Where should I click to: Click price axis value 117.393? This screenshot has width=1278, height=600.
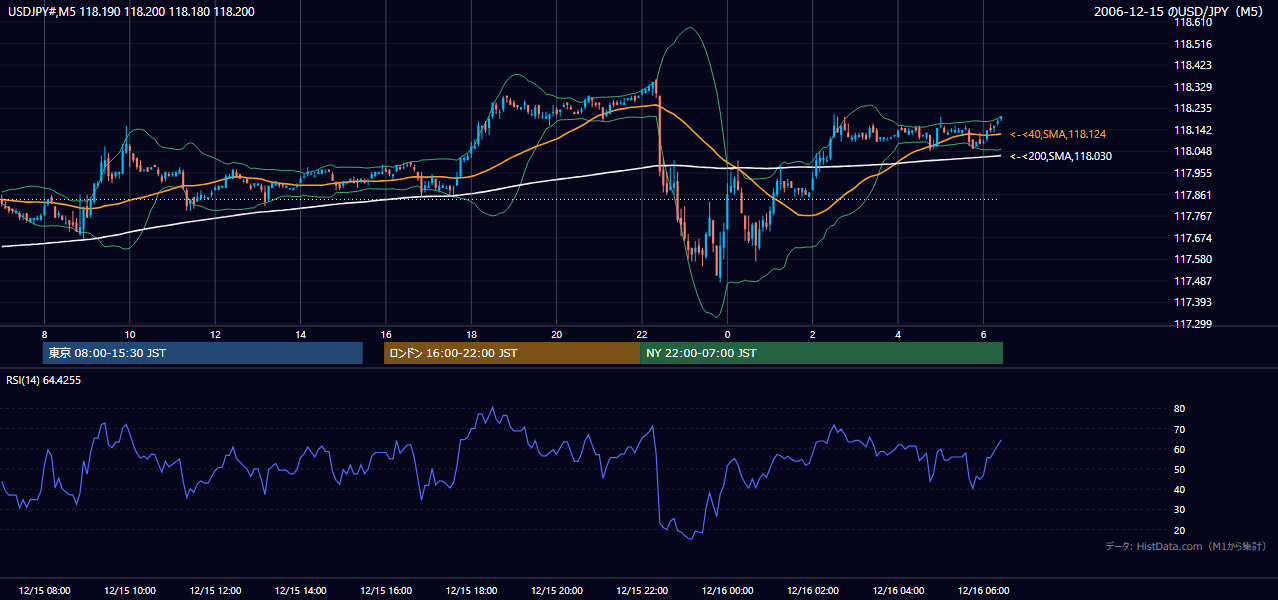click(x=1192, y=302)
